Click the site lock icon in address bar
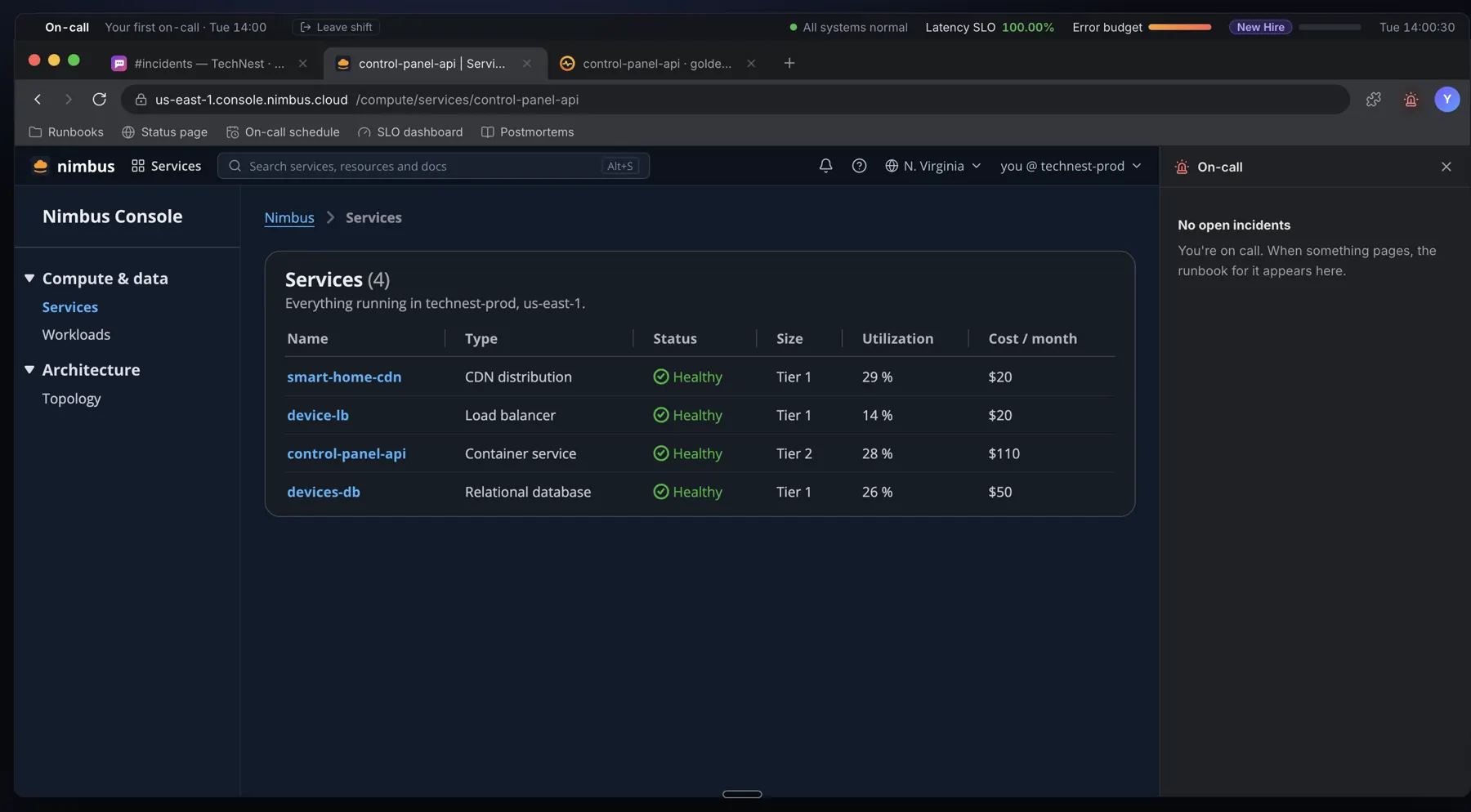This screenshot has width=1471, height=812. (x=141, y=100)
